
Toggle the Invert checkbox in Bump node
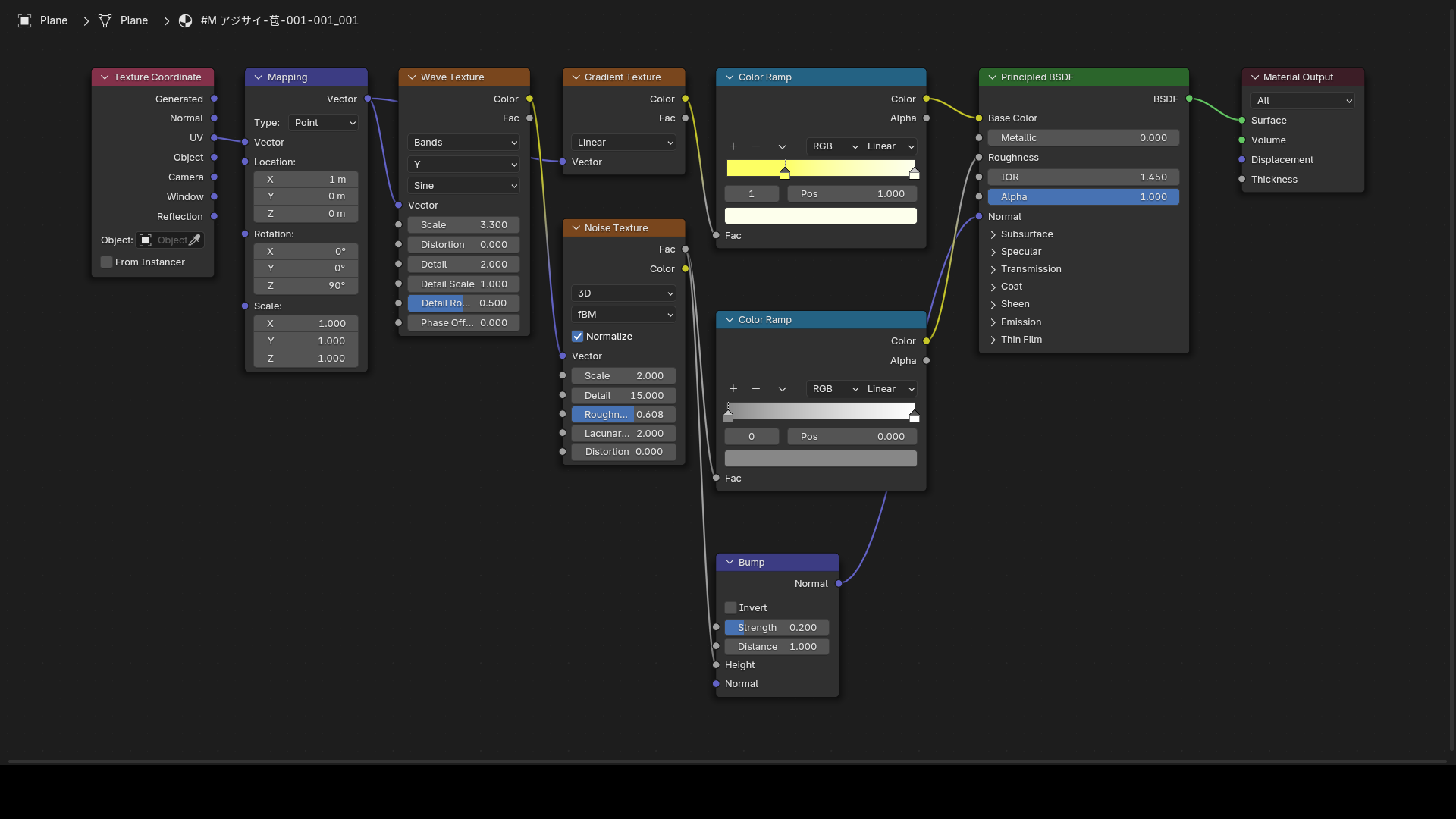[x=731, y=608]
